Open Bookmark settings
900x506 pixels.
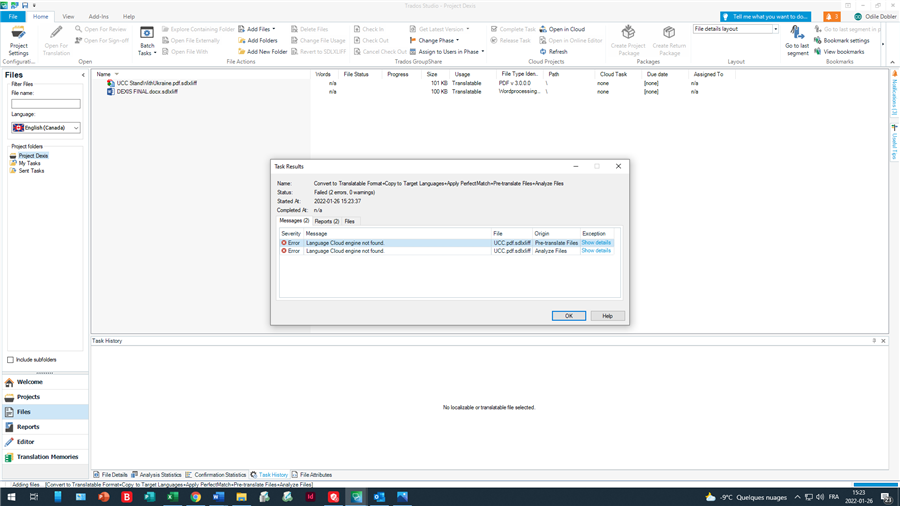[841, 41]
